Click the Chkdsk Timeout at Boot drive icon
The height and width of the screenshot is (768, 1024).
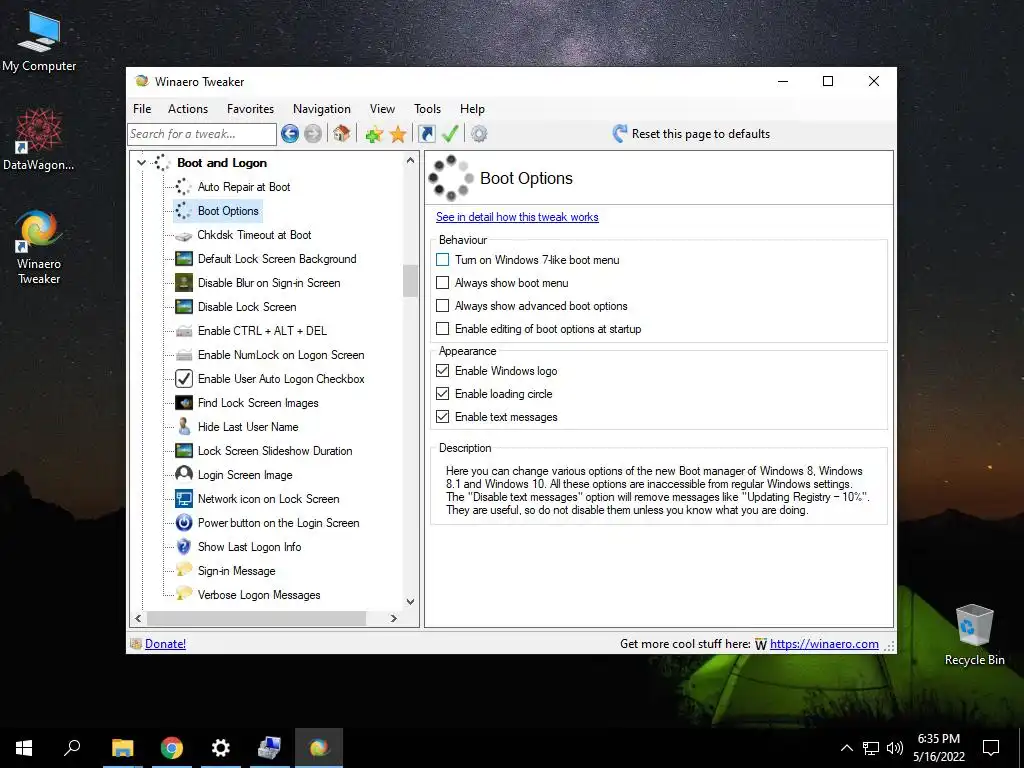[x=184, y=235]
